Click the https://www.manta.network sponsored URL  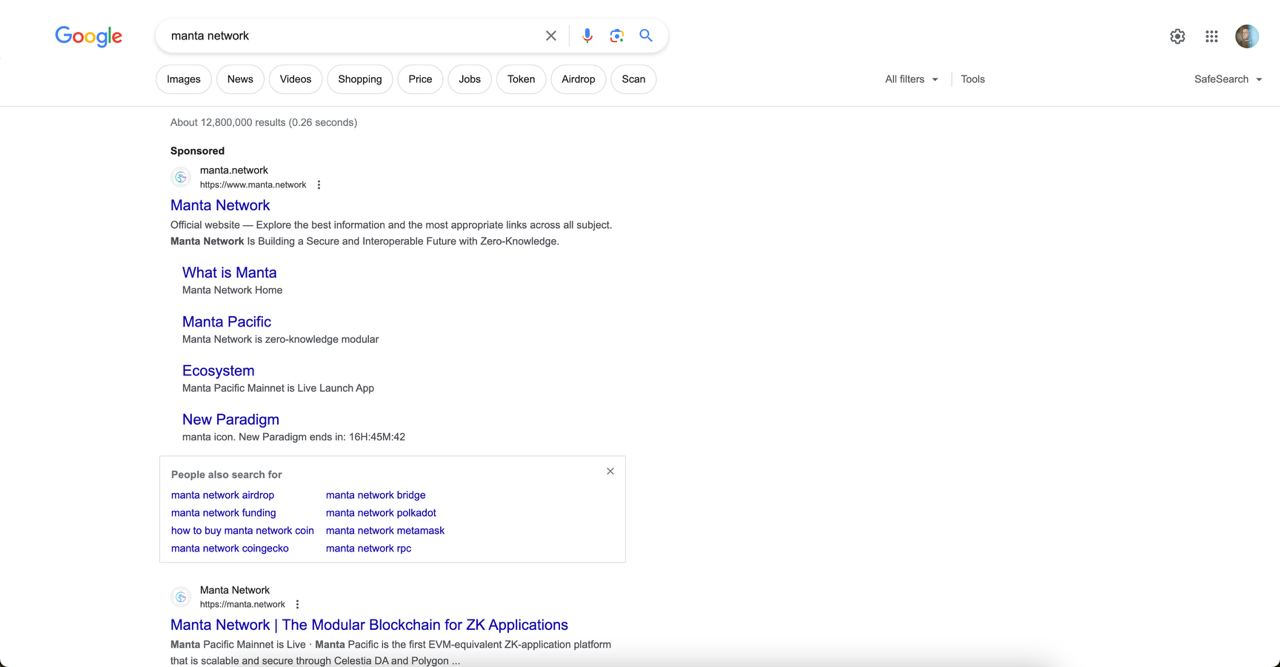[253, 185]
